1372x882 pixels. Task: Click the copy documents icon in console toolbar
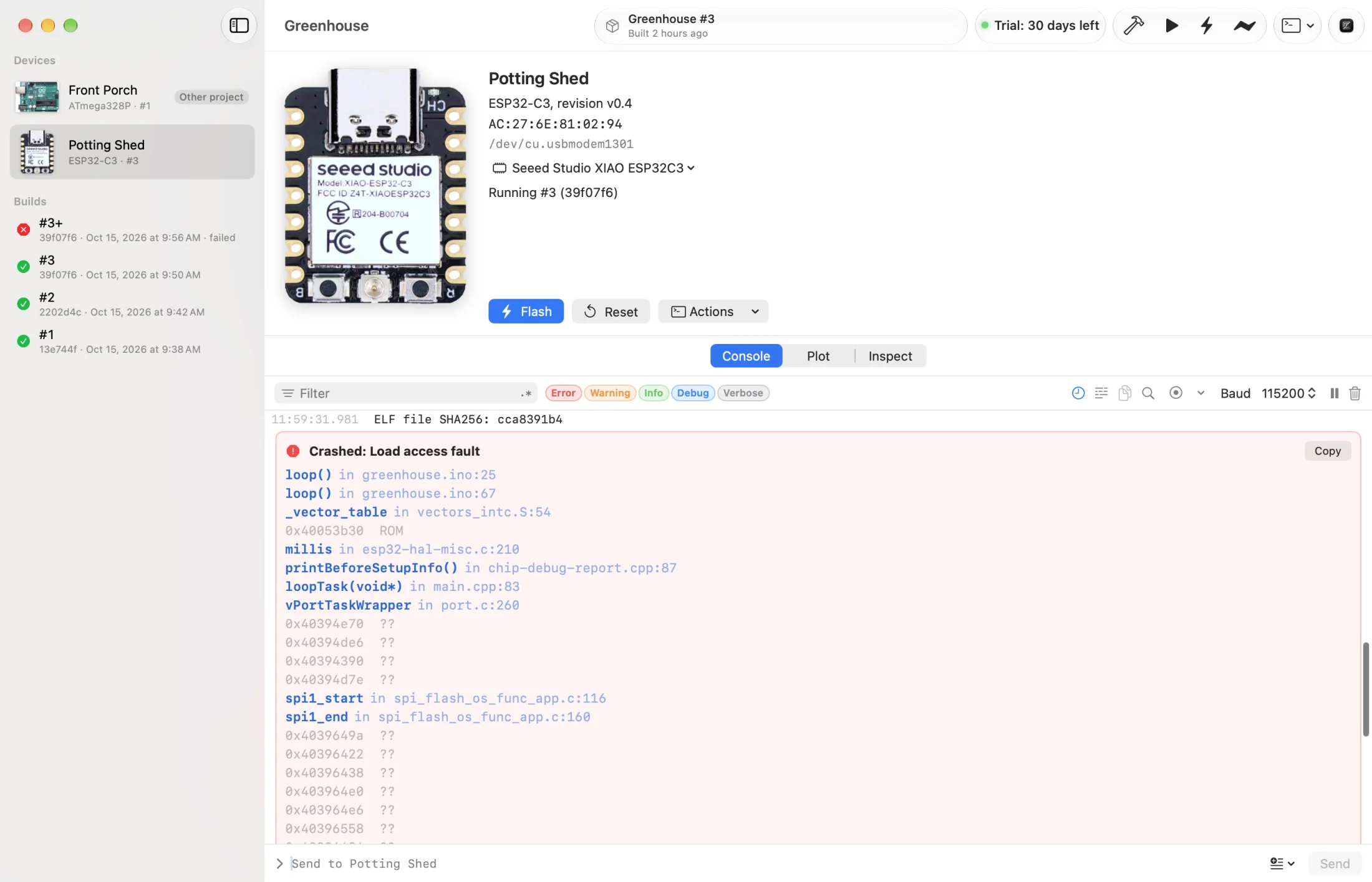tap(1125, 393)
